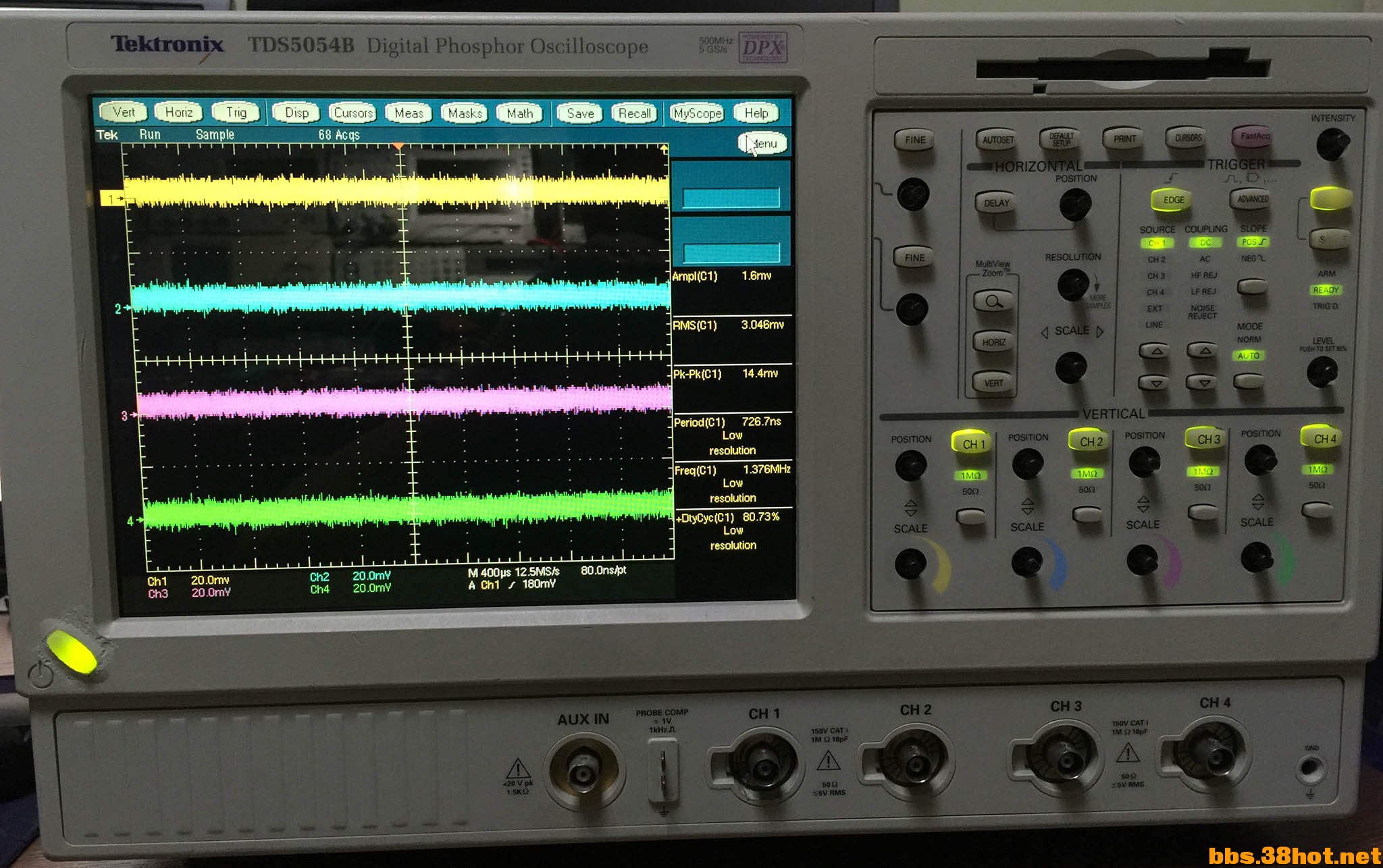Open the Vert menu on the scope screen
Viewport: 1383px width, 868px height.
coord(124,112)
